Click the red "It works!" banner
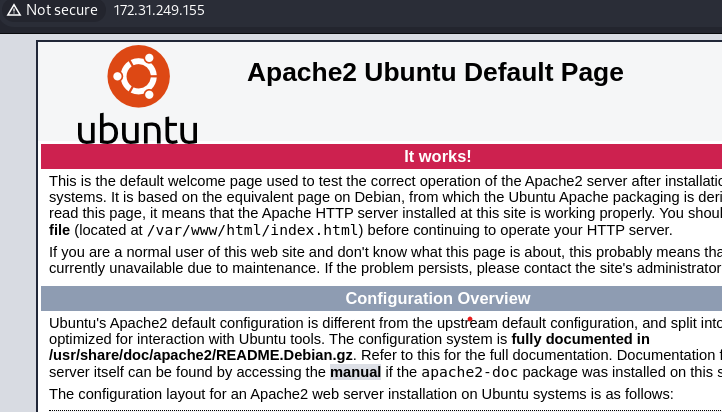The height and width of the screenshot is (412, 722). tap(437, 156)
